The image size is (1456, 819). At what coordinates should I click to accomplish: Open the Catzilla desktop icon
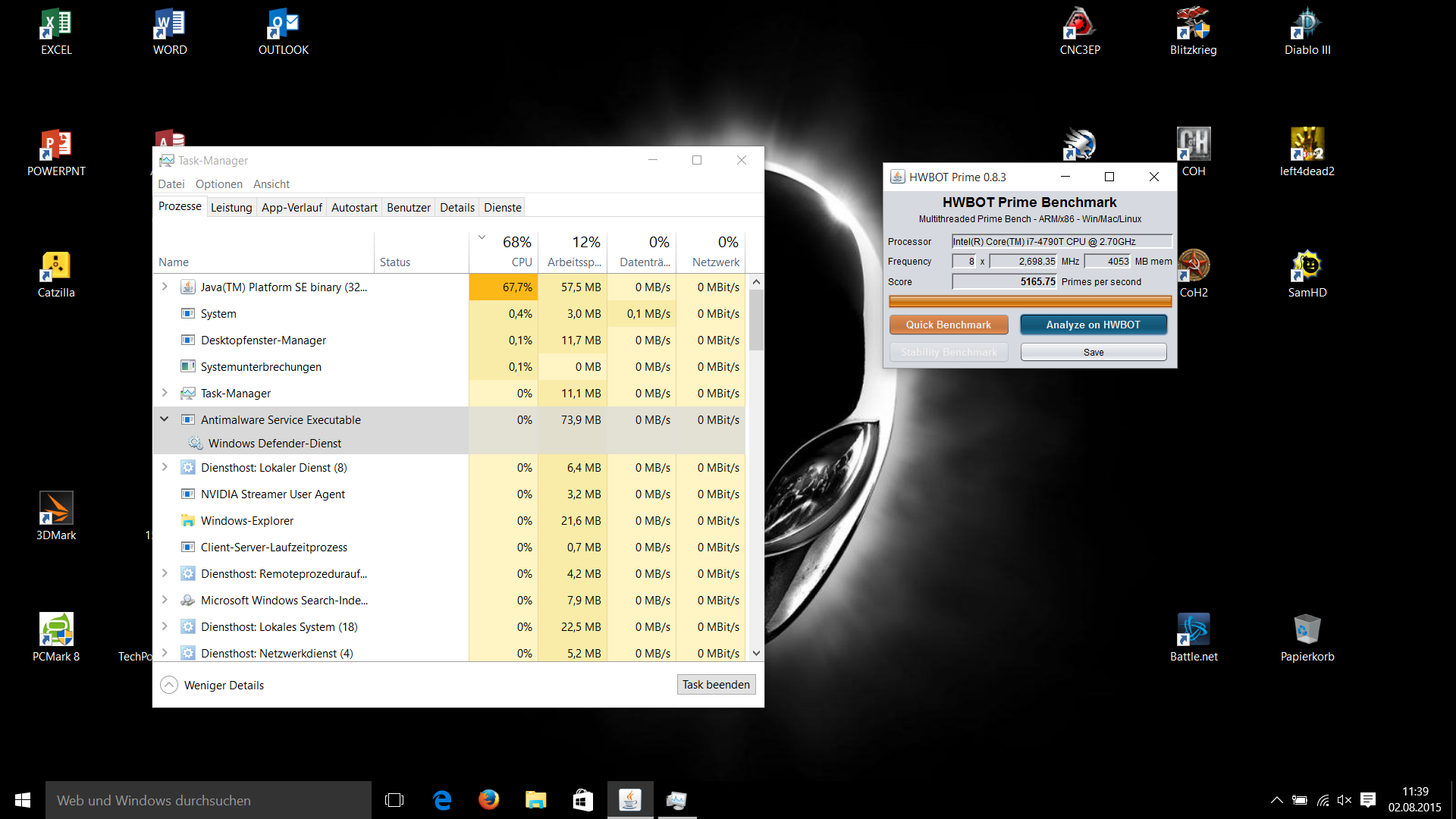[56, 275]
